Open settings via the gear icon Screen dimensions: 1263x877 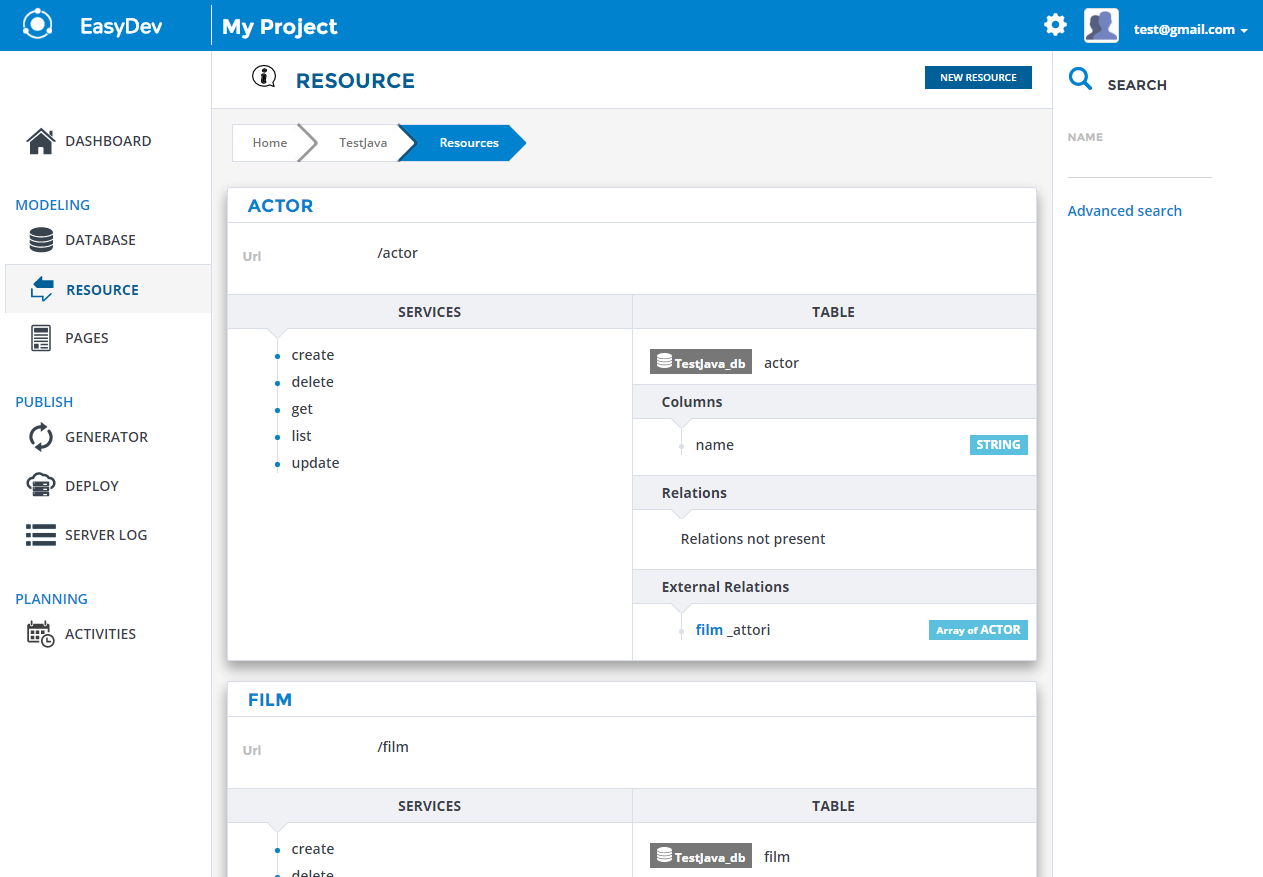point(1055,25)
